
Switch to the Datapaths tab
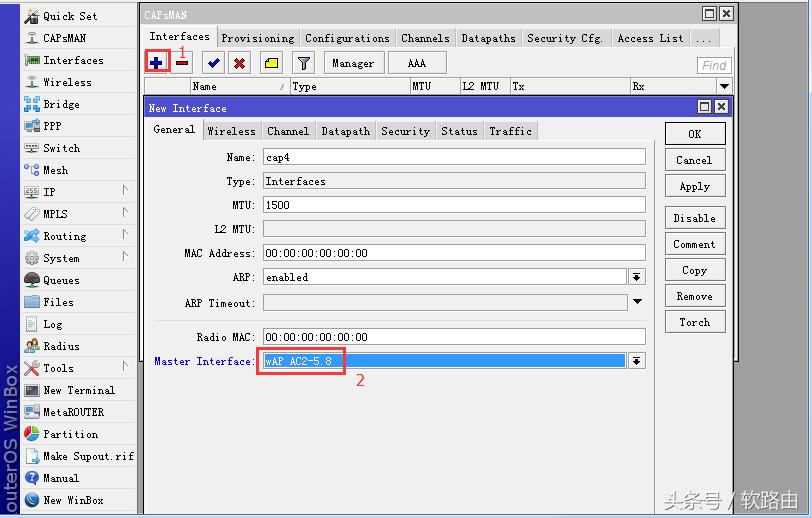[488, 38]
